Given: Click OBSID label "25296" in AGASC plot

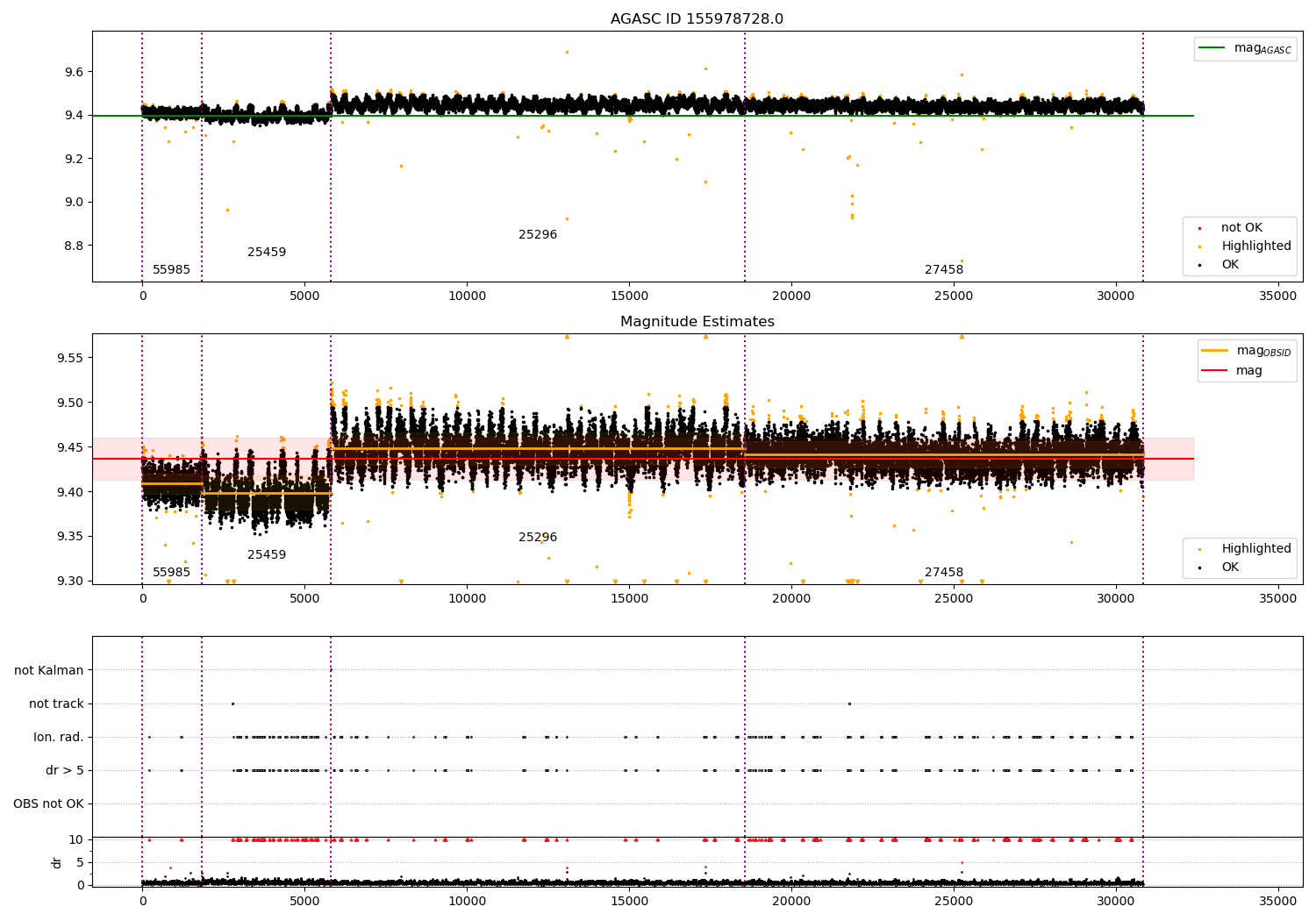Looking at the screenshot, I should [538, 235].
